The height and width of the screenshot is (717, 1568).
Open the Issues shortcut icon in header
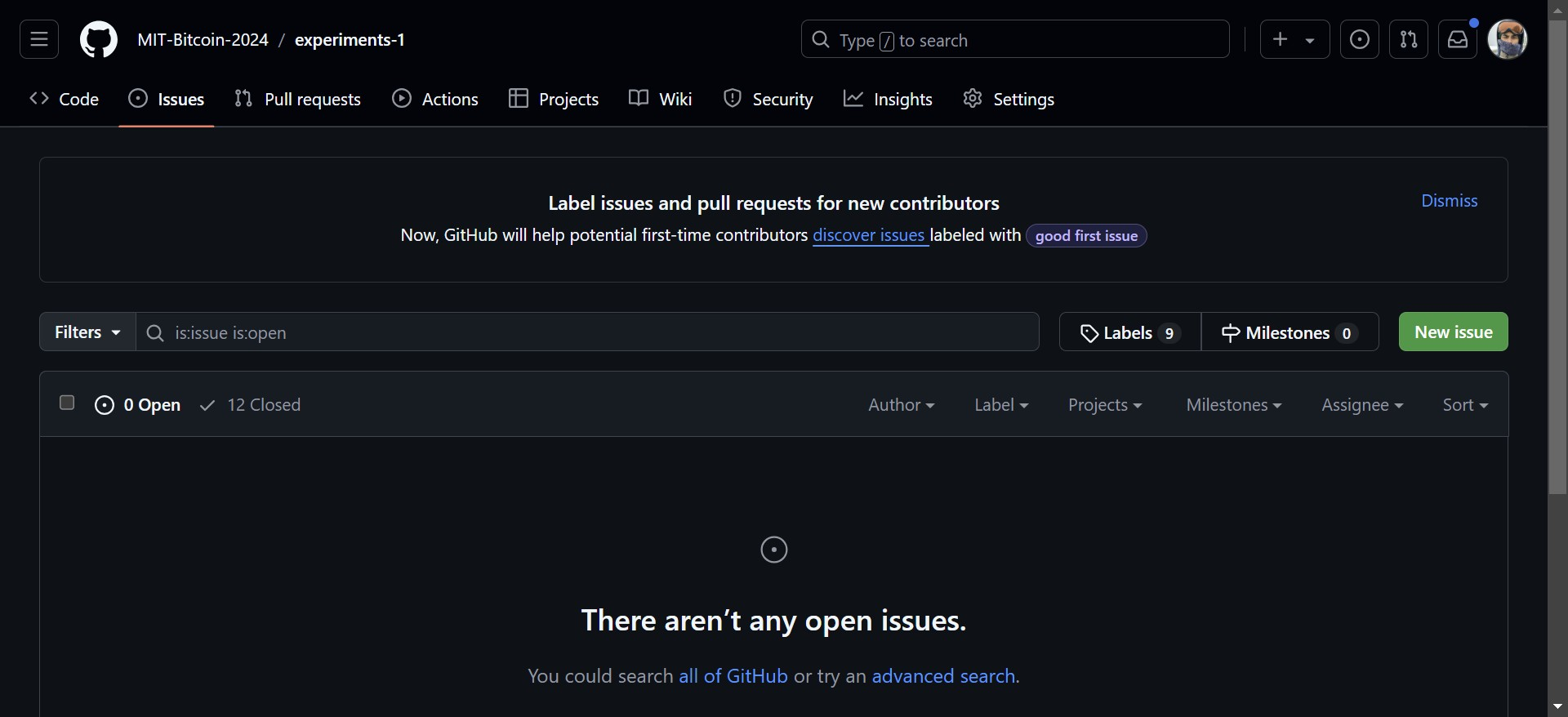(x=1359, y=39)
